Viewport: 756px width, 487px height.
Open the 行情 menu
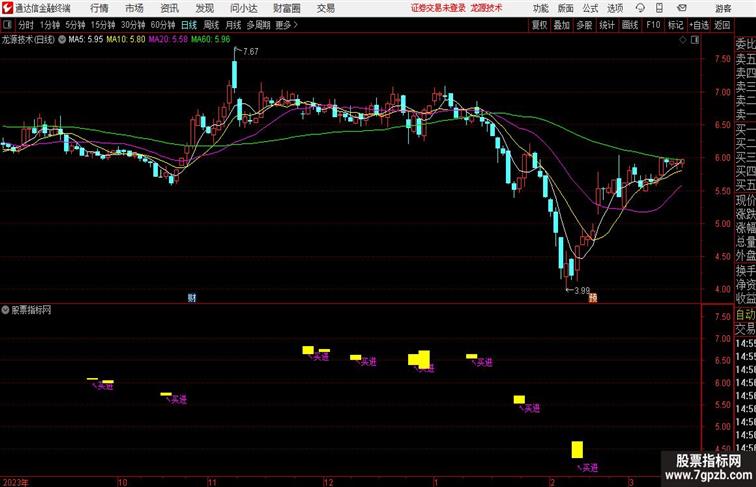click(x=99, y=8)
